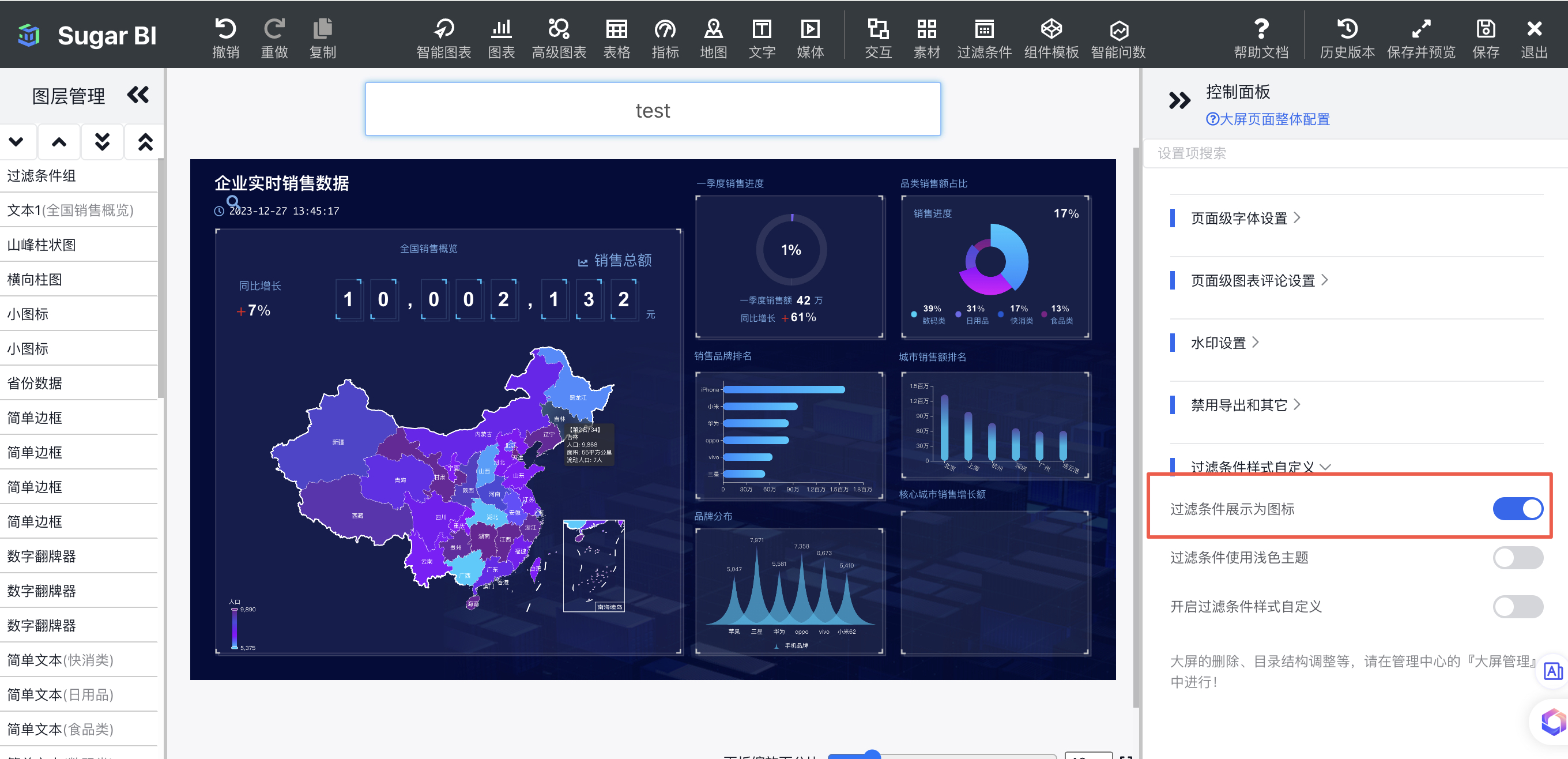Bring selected layer to top
1568x759 pixels.
click(x=145, y=142)
